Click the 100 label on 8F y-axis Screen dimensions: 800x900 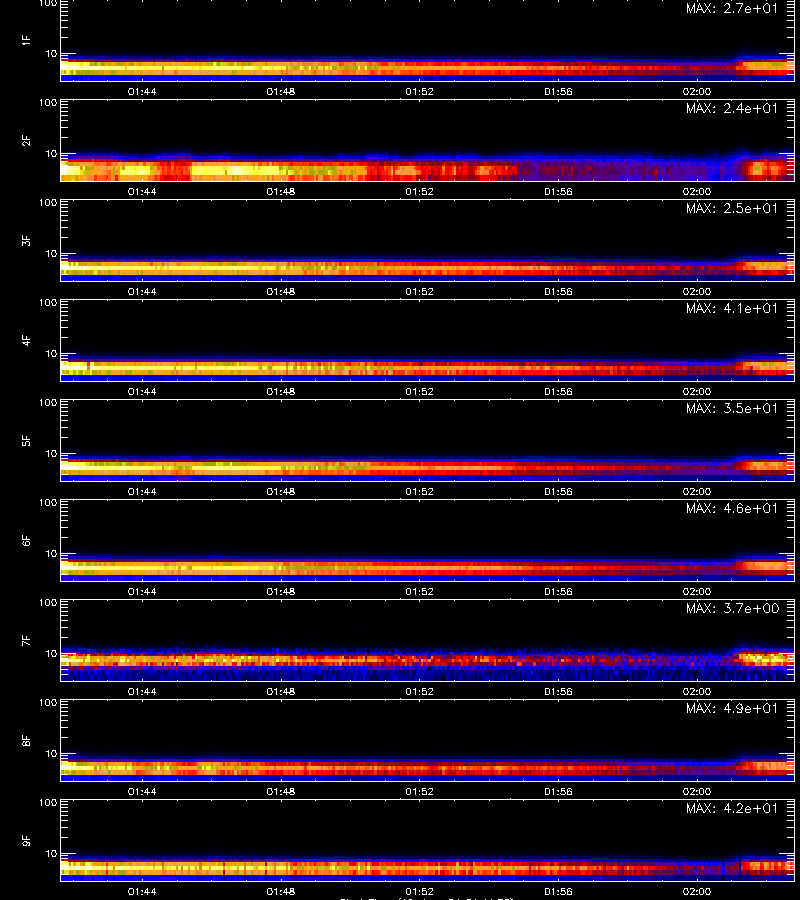(48, 703)
